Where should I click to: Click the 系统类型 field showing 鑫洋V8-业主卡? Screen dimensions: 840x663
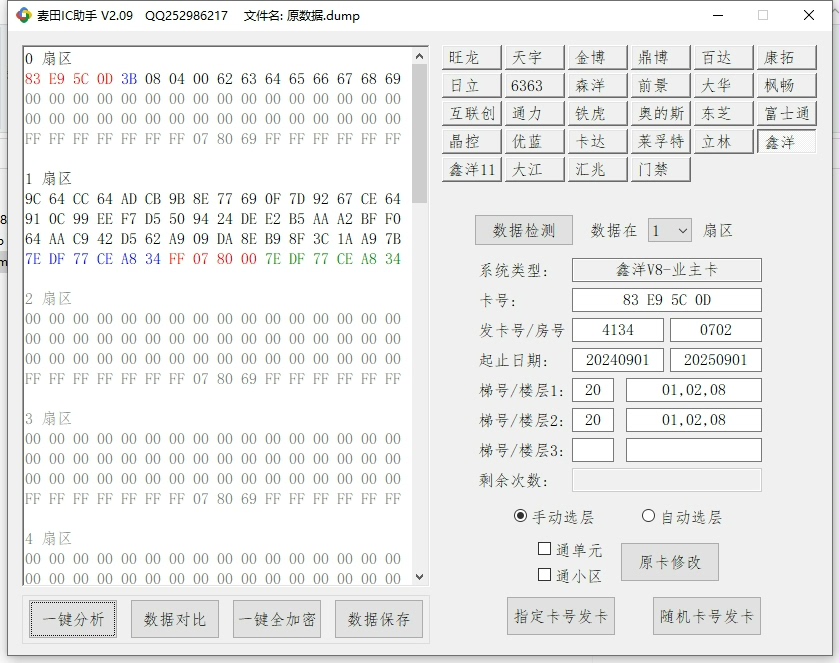[666, 270]
